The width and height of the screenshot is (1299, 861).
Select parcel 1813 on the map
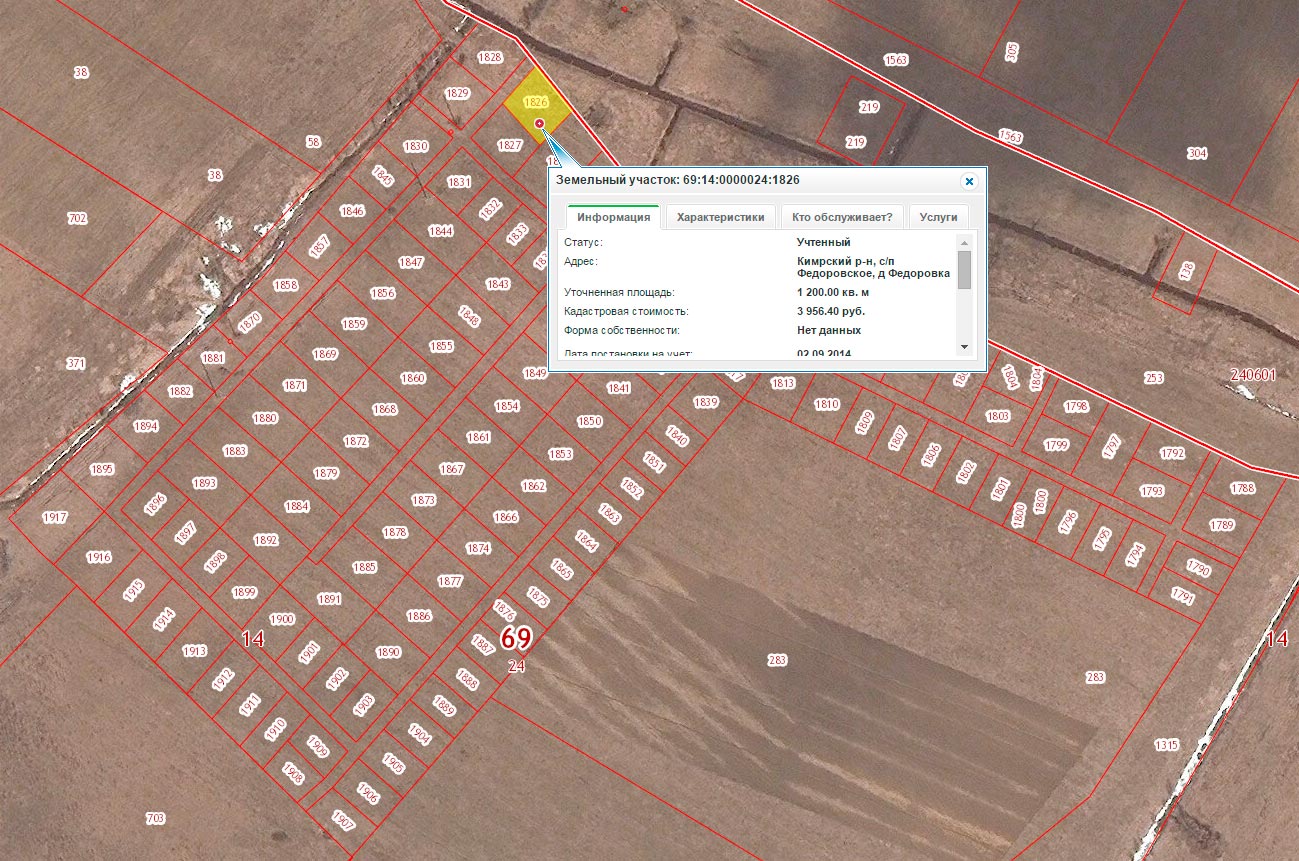(x=783, y=383)
